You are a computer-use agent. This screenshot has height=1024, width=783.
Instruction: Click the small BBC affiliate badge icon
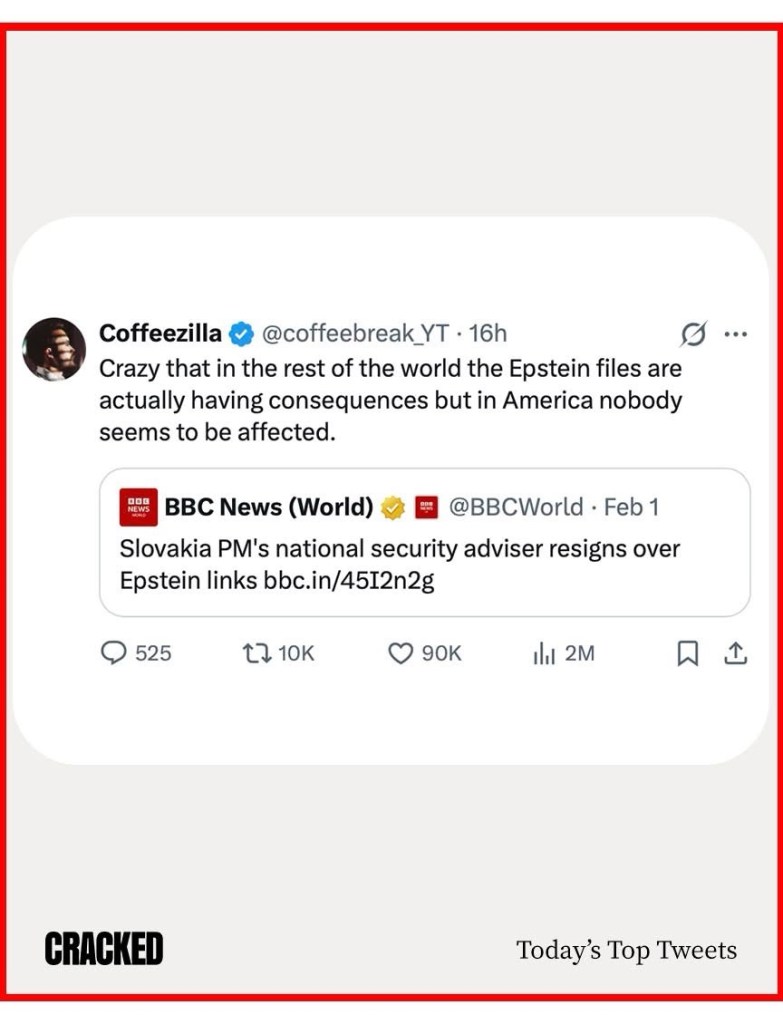click(427, 507)
